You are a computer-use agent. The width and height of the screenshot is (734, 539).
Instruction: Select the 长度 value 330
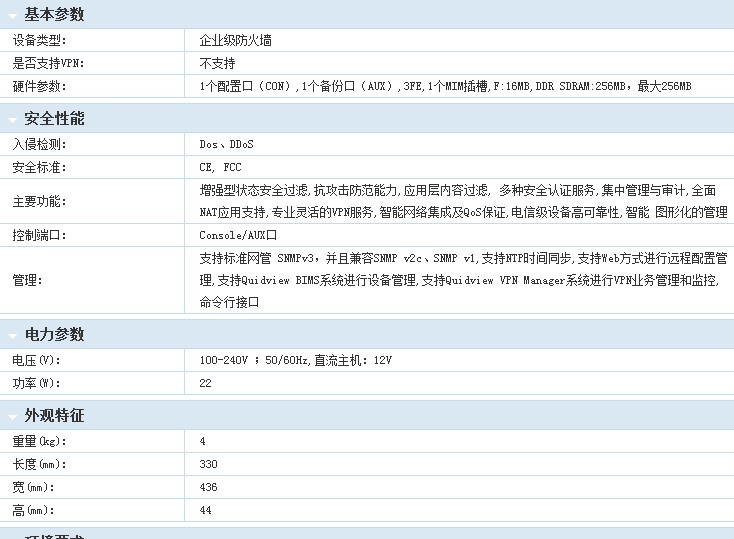[x=208, y=464]
